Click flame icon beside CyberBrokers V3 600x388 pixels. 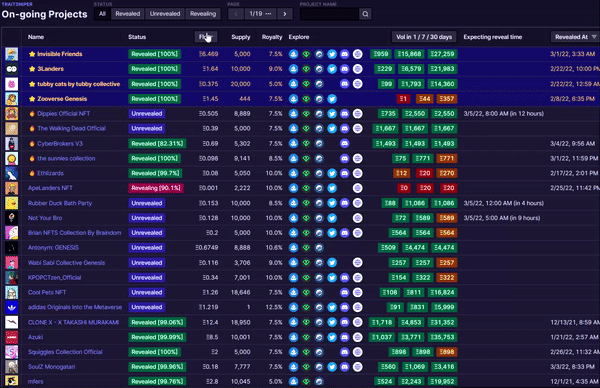[32, 143]
